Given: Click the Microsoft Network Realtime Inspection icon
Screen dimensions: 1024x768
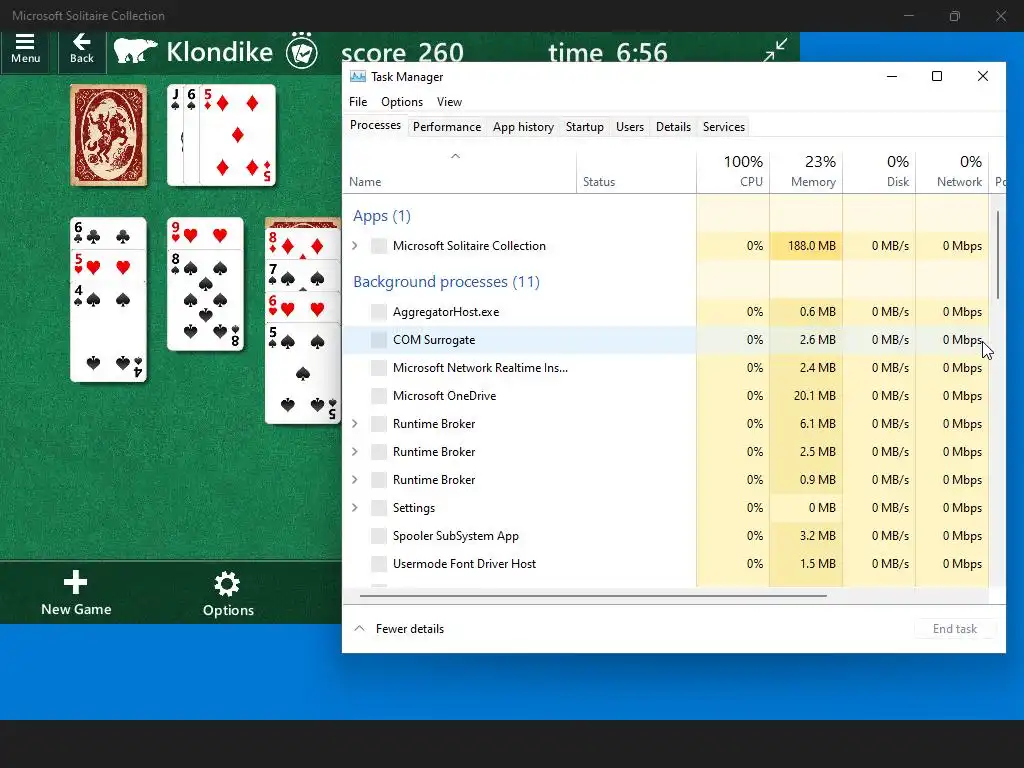Looking at the screenshot, I should [379, 368].
